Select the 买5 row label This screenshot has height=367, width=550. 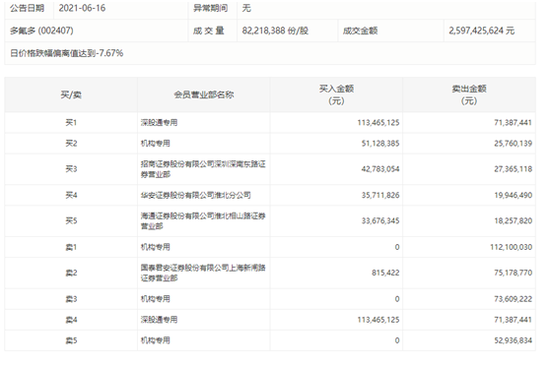pyautogui.click(x=71, y=221)
